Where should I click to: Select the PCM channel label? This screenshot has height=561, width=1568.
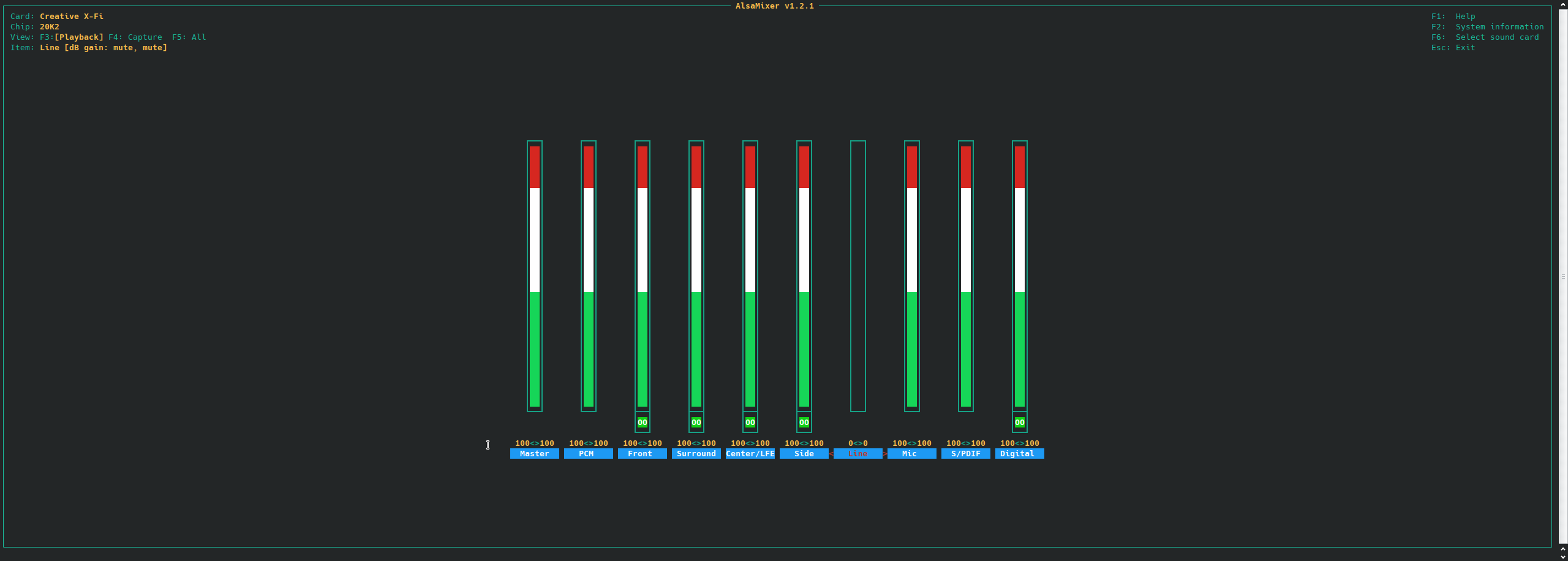588,454
